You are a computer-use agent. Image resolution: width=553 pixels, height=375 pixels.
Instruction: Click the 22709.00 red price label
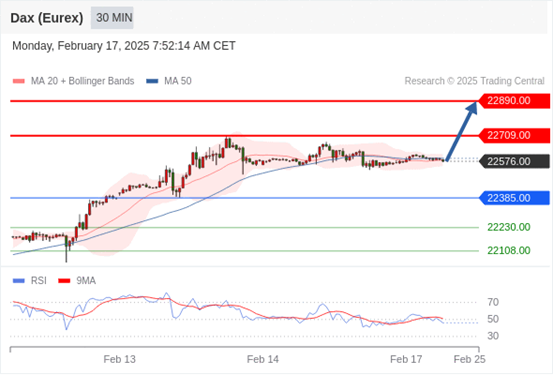[x=514, y=135]
